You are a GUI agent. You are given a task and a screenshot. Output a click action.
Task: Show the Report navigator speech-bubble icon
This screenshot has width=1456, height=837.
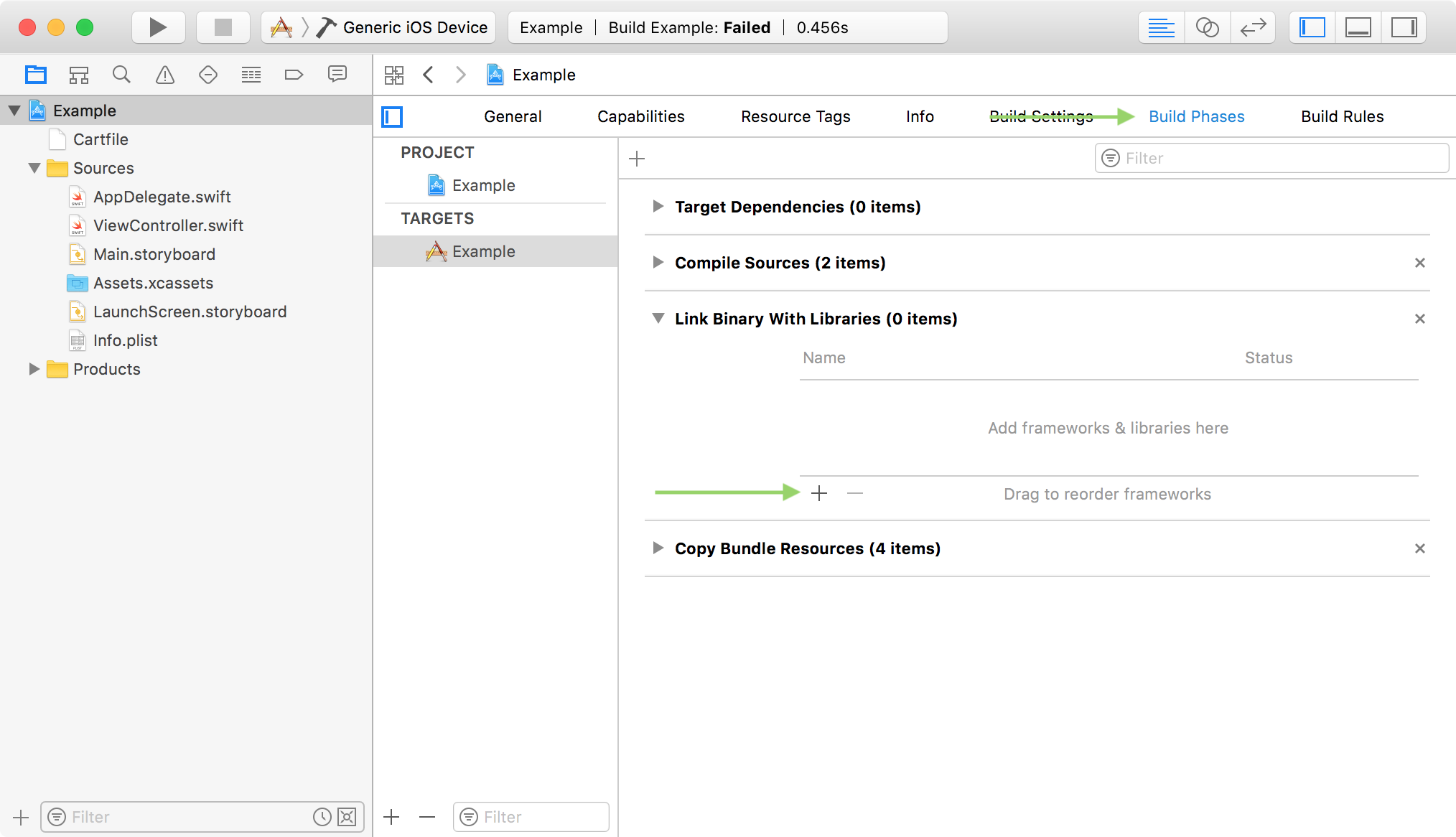[x=337, y=75]
